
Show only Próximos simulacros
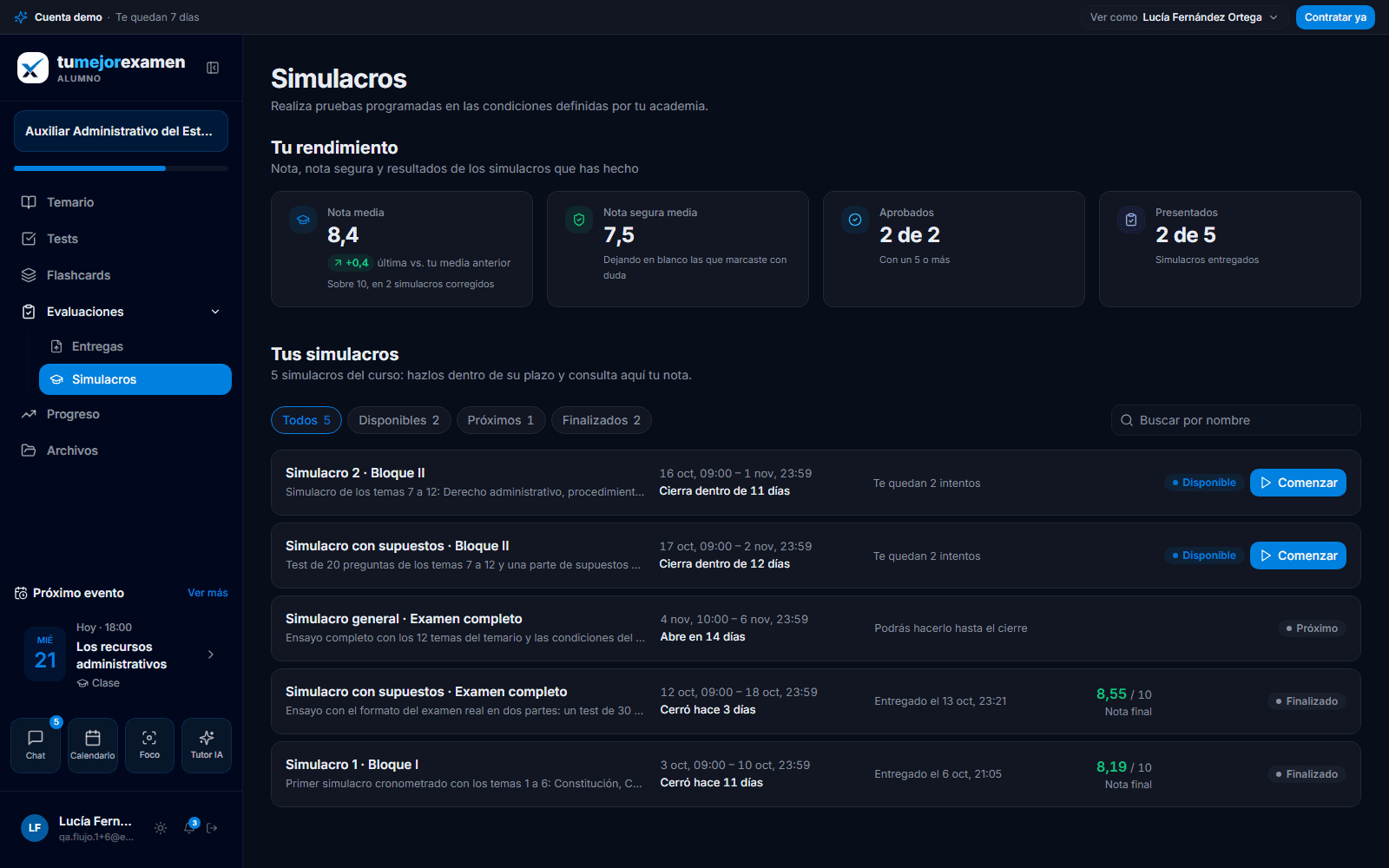click(501, 420)
